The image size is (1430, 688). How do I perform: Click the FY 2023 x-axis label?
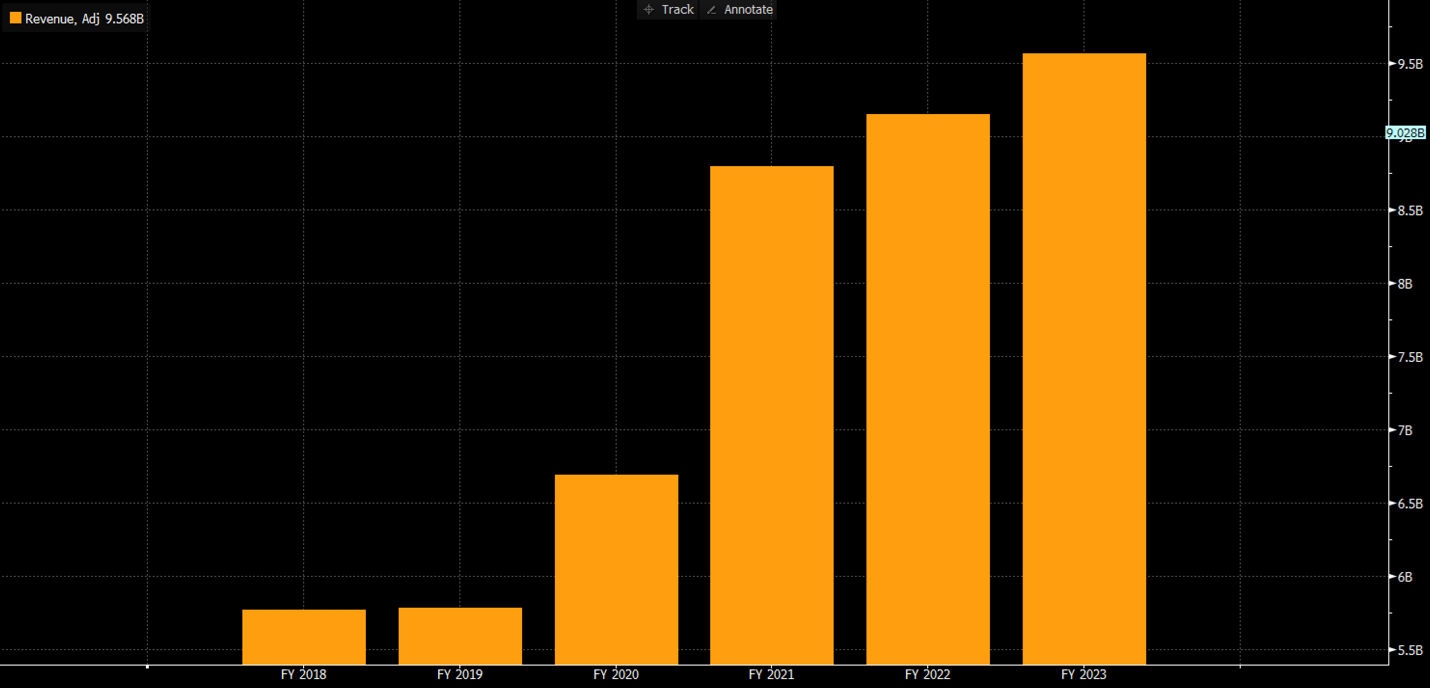point(1084,675)
